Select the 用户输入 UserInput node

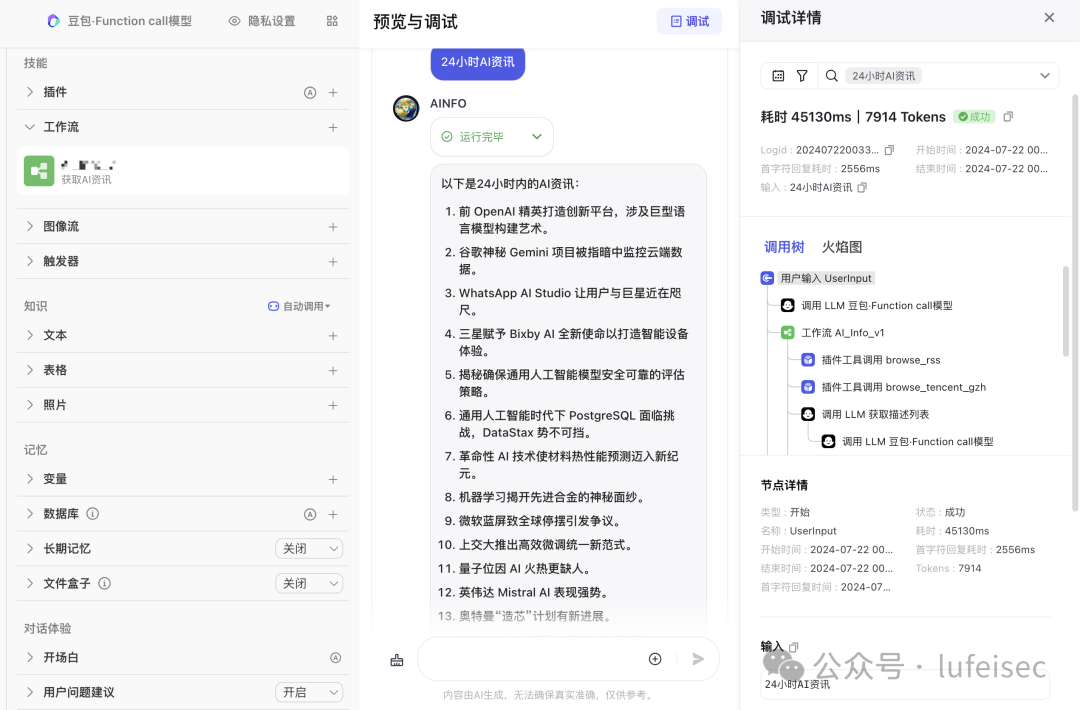817,278
